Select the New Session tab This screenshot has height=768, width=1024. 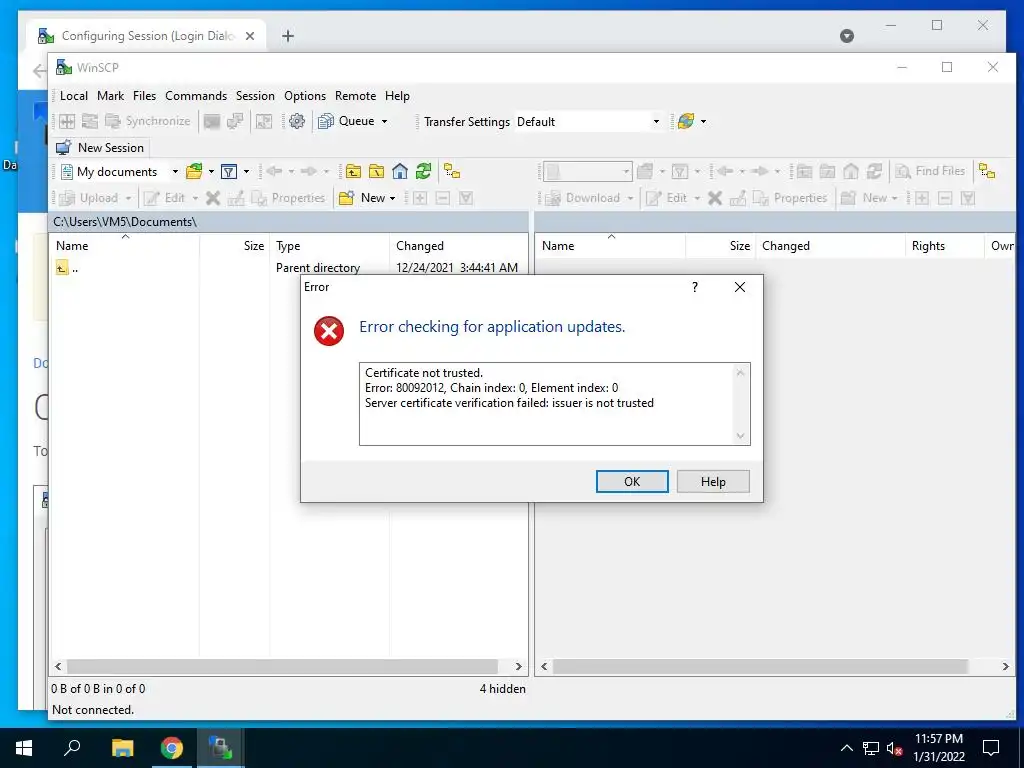pos(101,148)
